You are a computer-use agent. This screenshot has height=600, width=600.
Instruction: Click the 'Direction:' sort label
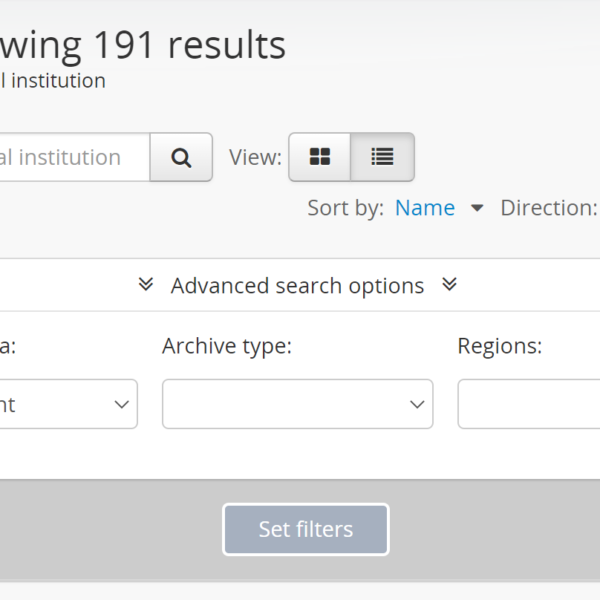pyautogui.click(x=548, y=208)
